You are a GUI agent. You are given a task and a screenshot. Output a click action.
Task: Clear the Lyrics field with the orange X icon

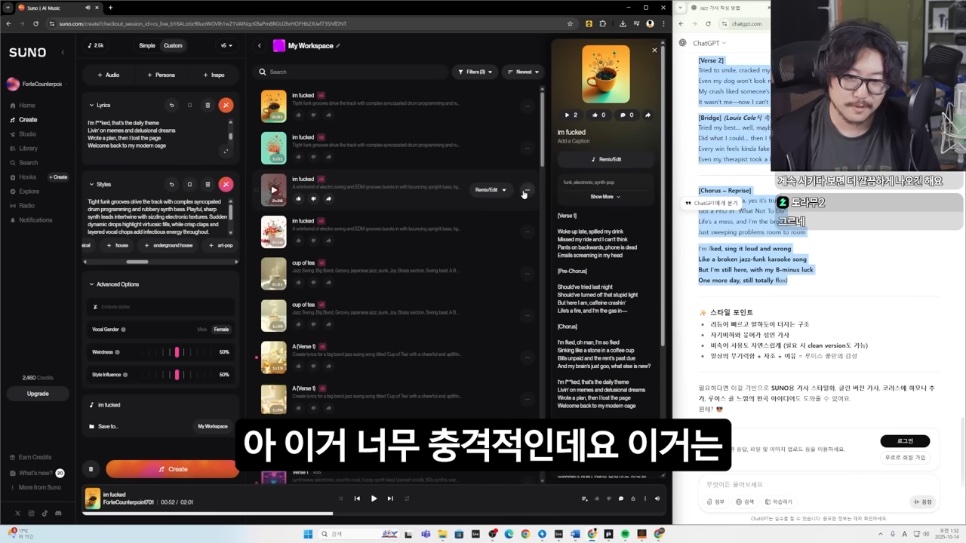(x=226, y=105)
